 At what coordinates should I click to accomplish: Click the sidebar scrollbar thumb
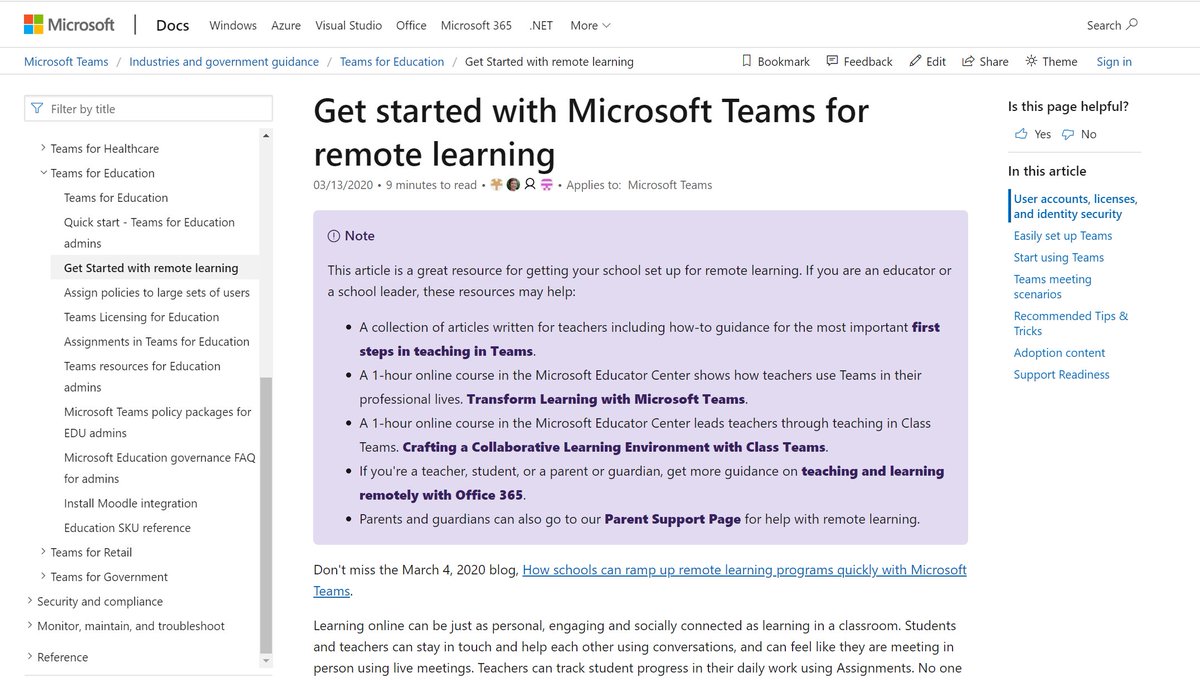(265, 514)
